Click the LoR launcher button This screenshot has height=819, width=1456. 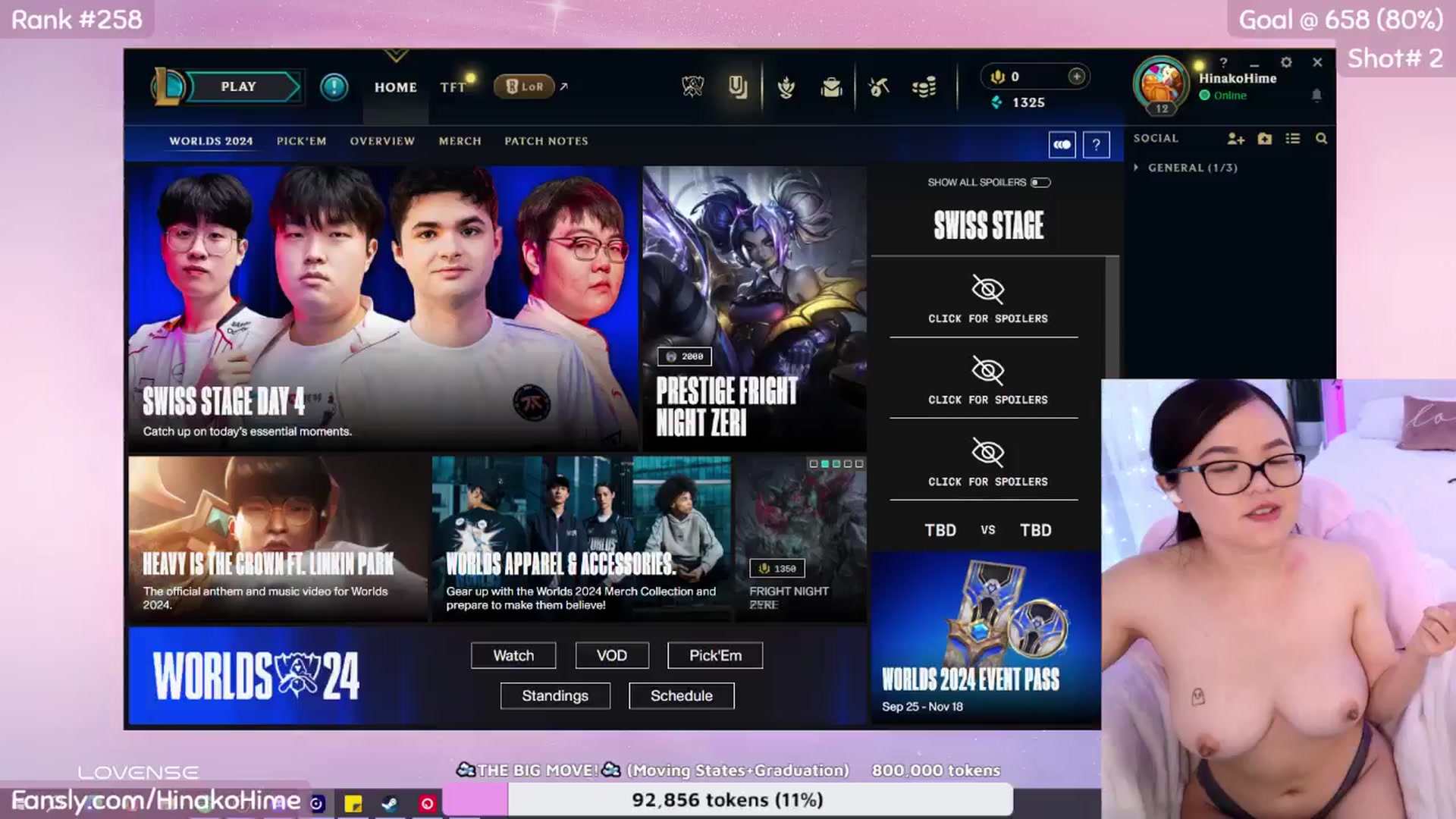click(x=524, y=86)
